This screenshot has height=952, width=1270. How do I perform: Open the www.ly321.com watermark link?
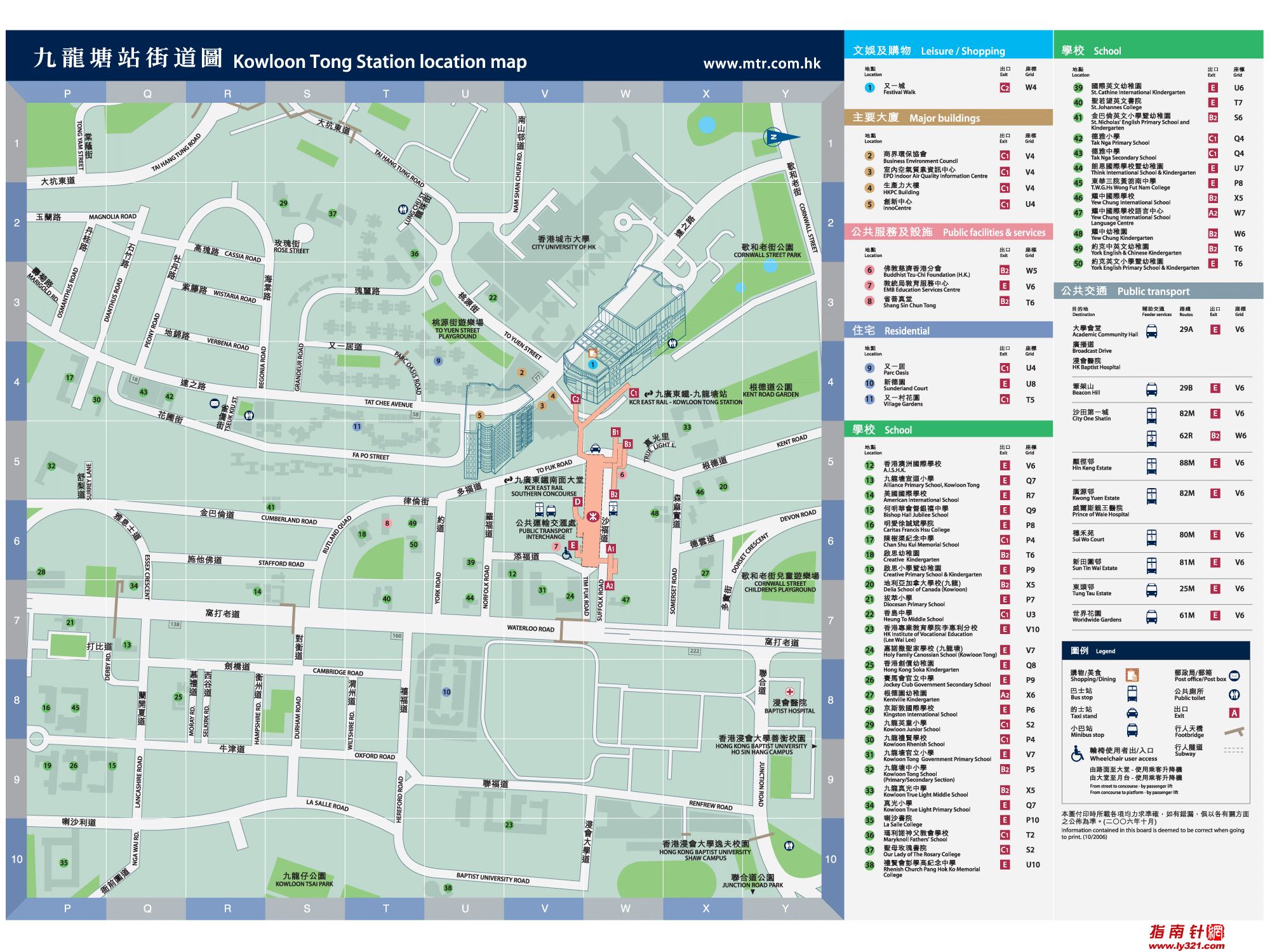coord(1186,946)
